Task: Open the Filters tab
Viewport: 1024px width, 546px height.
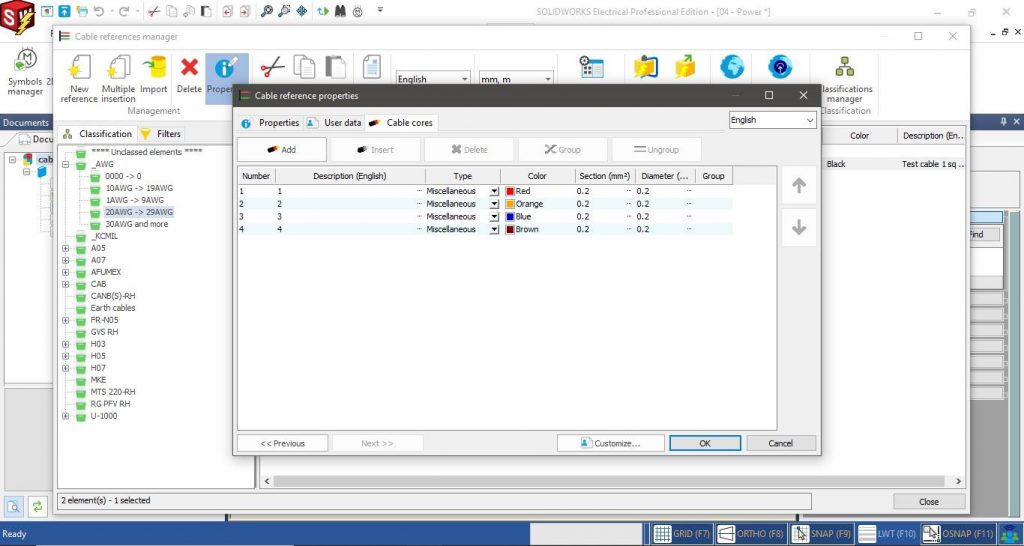Action: tap(161, 134)
